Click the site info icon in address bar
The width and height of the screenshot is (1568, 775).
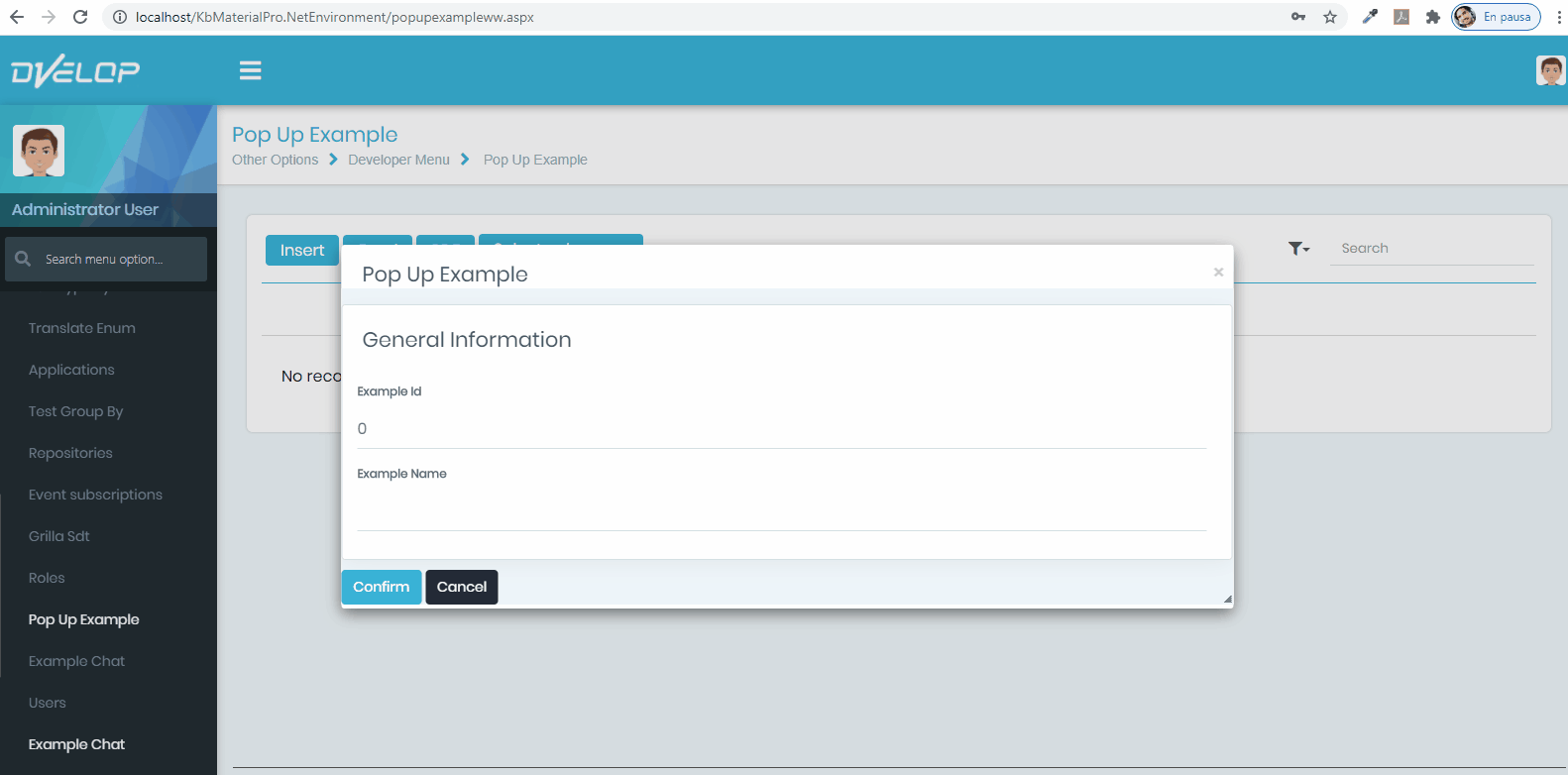120,17
